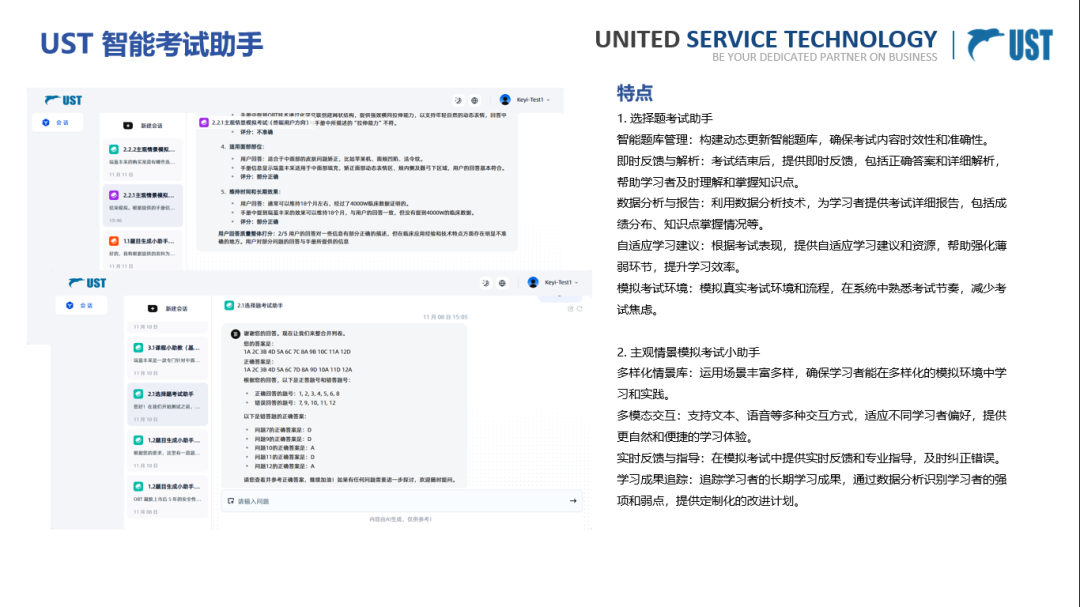Viewport: 1080px width, 607px height.
Task: Open 2.2.1主观情景模拟 conversation in upper window list
Action: pyautogui.click(x=143, y=205)
